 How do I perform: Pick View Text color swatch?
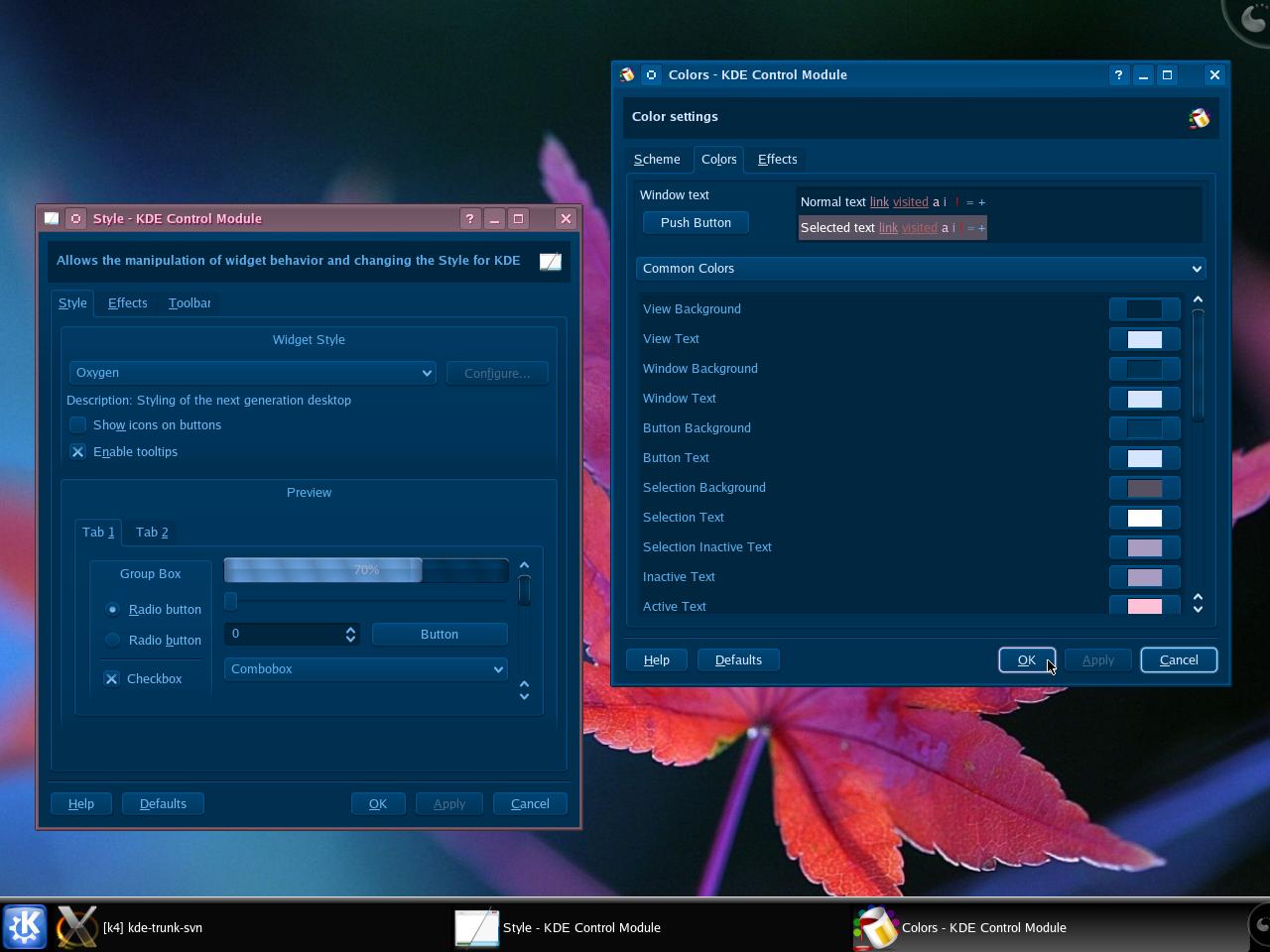point(1144,339)
